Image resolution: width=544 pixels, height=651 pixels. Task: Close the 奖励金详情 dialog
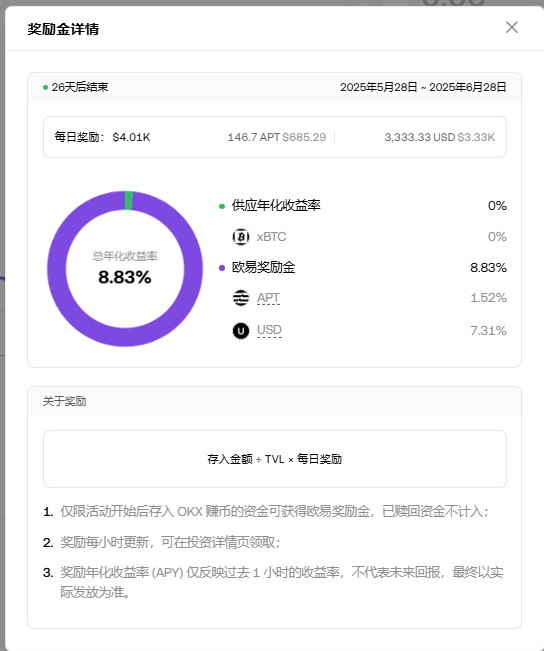(512, 27)
